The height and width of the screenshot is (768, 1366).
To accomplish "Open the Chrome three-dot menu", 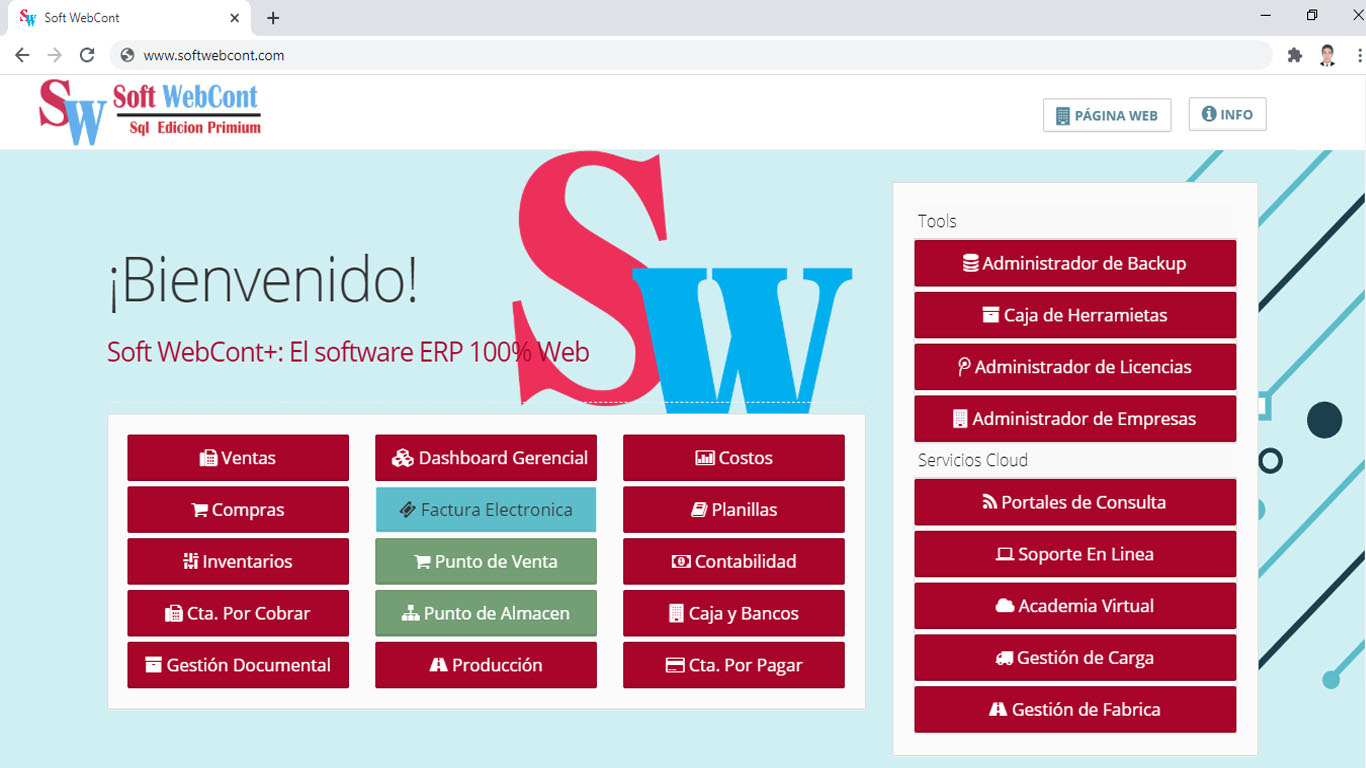I will coord(1359,55).
